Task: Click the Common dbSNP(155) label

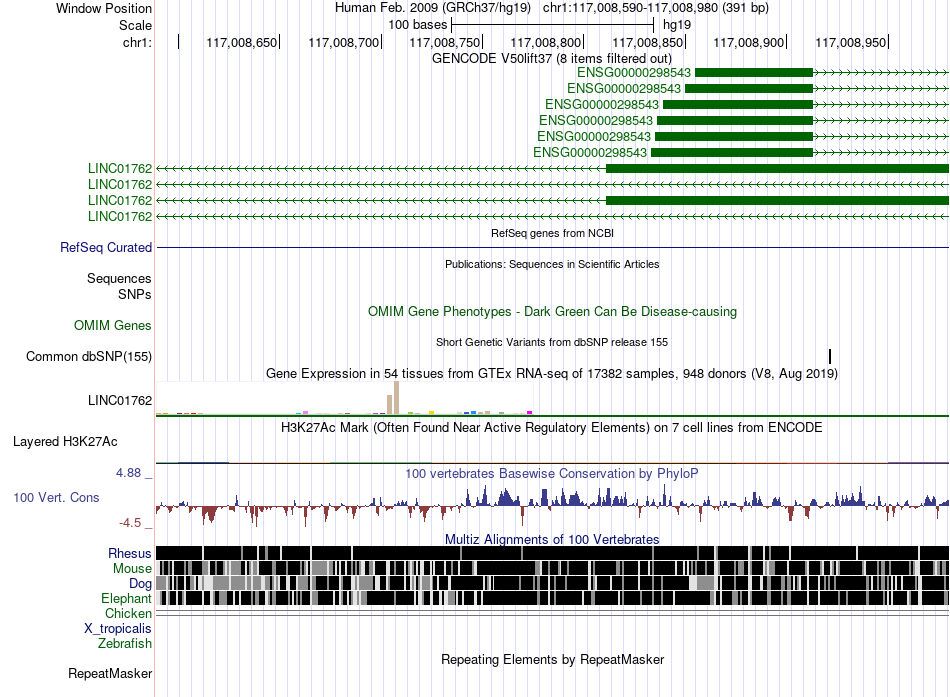Action: point(89,356)
